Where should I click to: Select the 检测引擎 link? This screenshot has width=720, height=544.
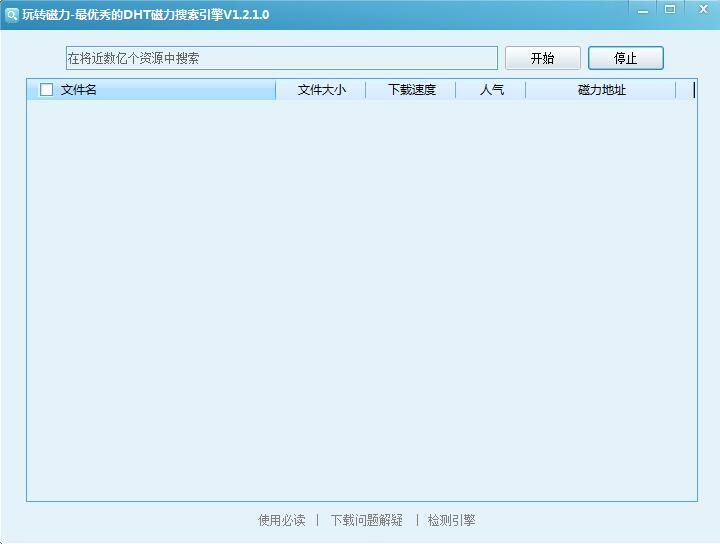[x=451, y=520]
